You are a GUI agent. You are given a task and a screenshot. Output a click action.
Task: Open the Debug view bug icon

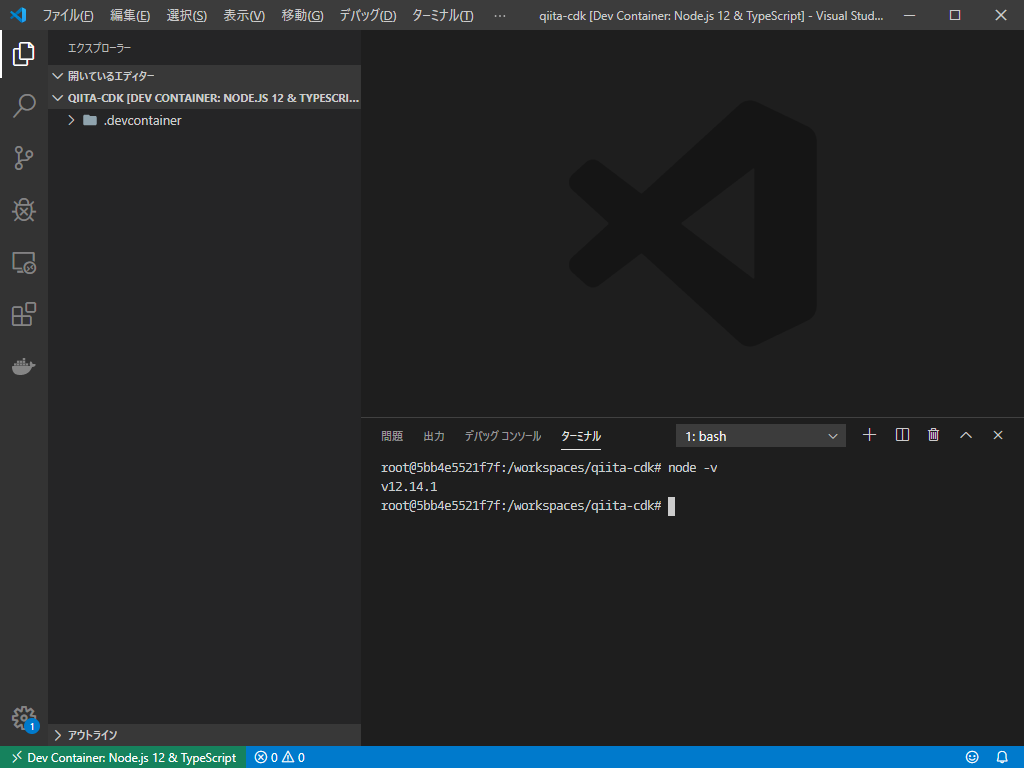tap(24, 210)
